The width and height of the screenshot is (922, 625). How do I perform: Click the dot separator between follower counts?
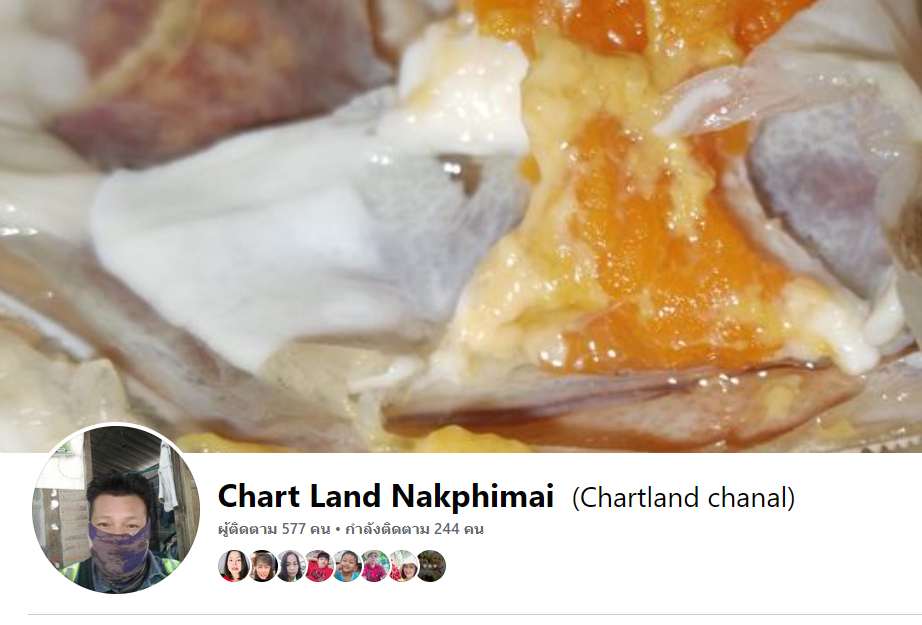point(338,529)
